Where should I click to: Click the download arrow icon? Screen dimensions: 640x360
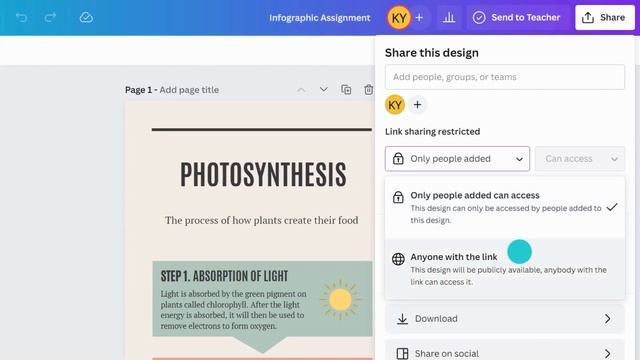click(x=402, y=319)
